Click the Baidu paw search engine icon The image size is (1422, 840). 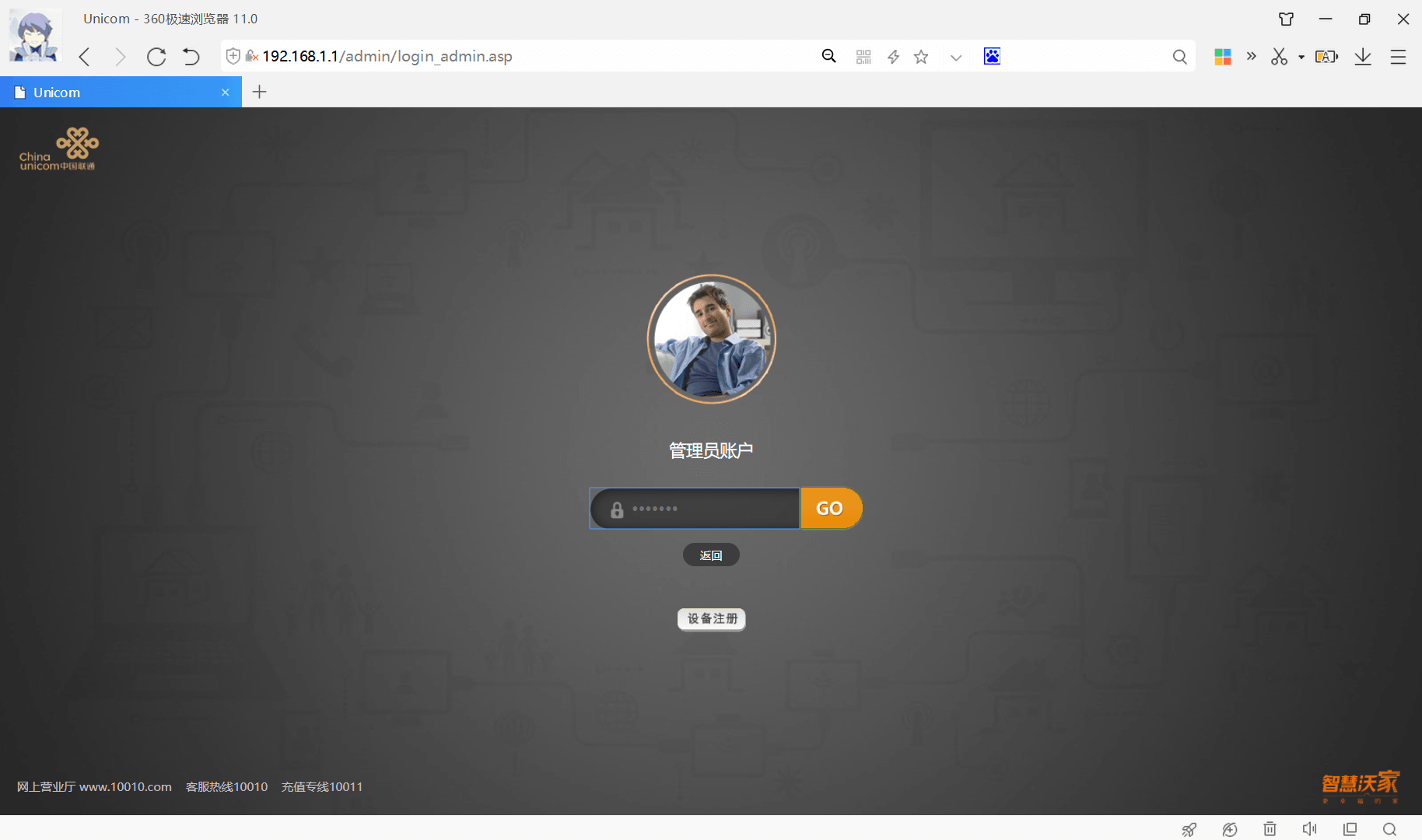pos(992,56)
